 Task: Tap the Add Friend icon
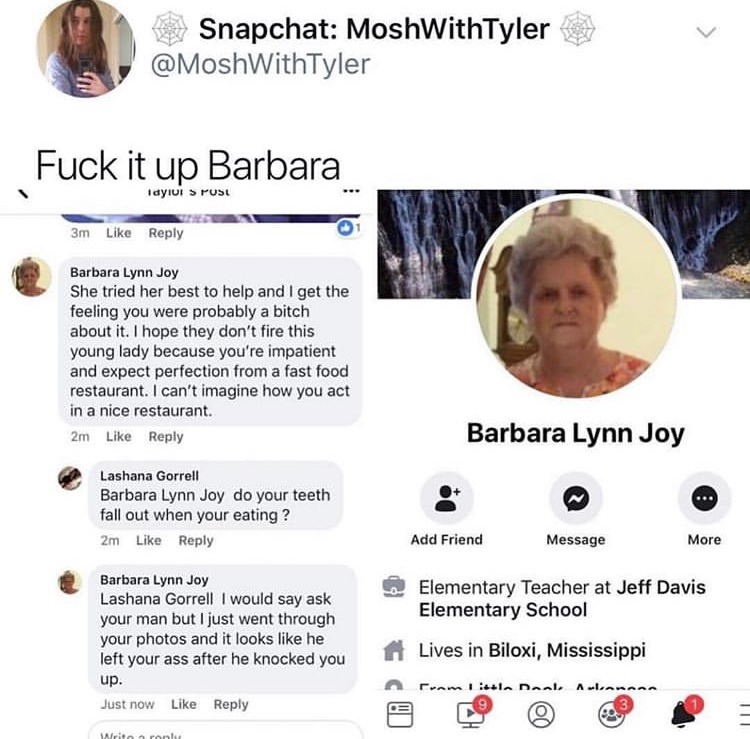tap(446, 498)
